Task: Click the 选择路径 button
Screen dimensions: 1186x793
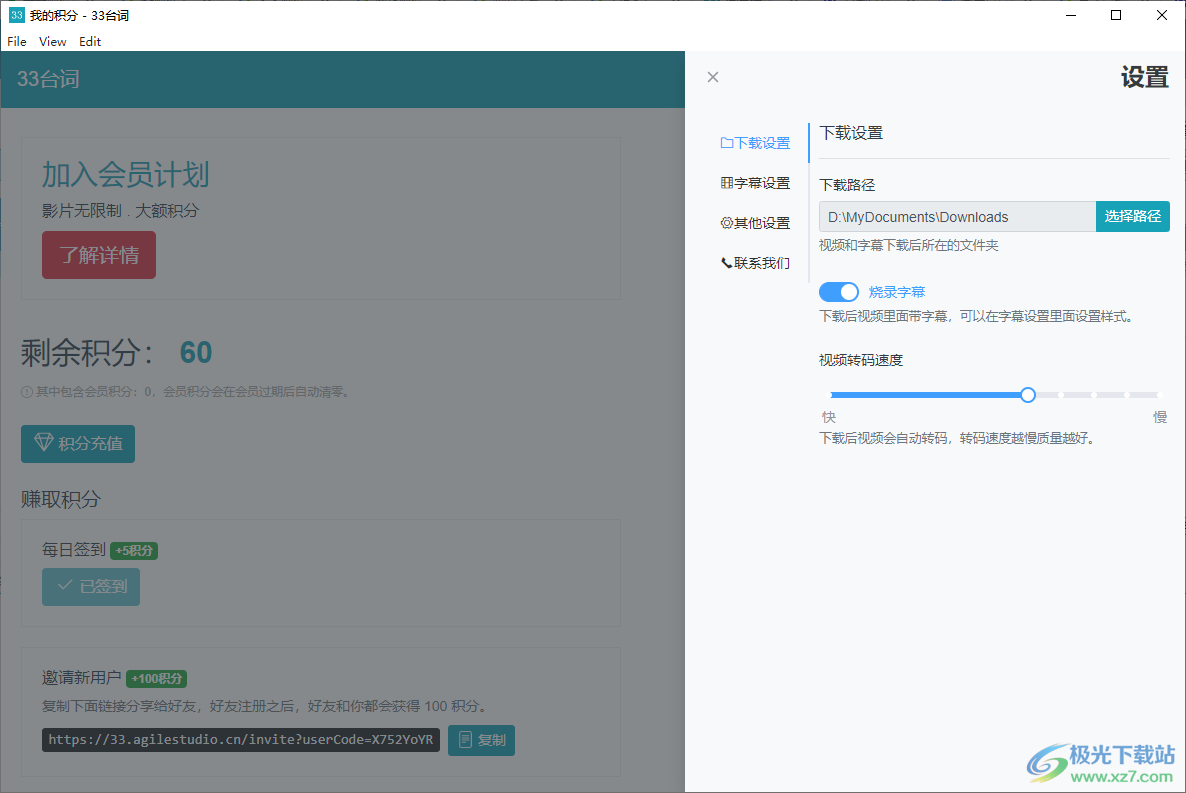Action: (x=1132, y=216)
